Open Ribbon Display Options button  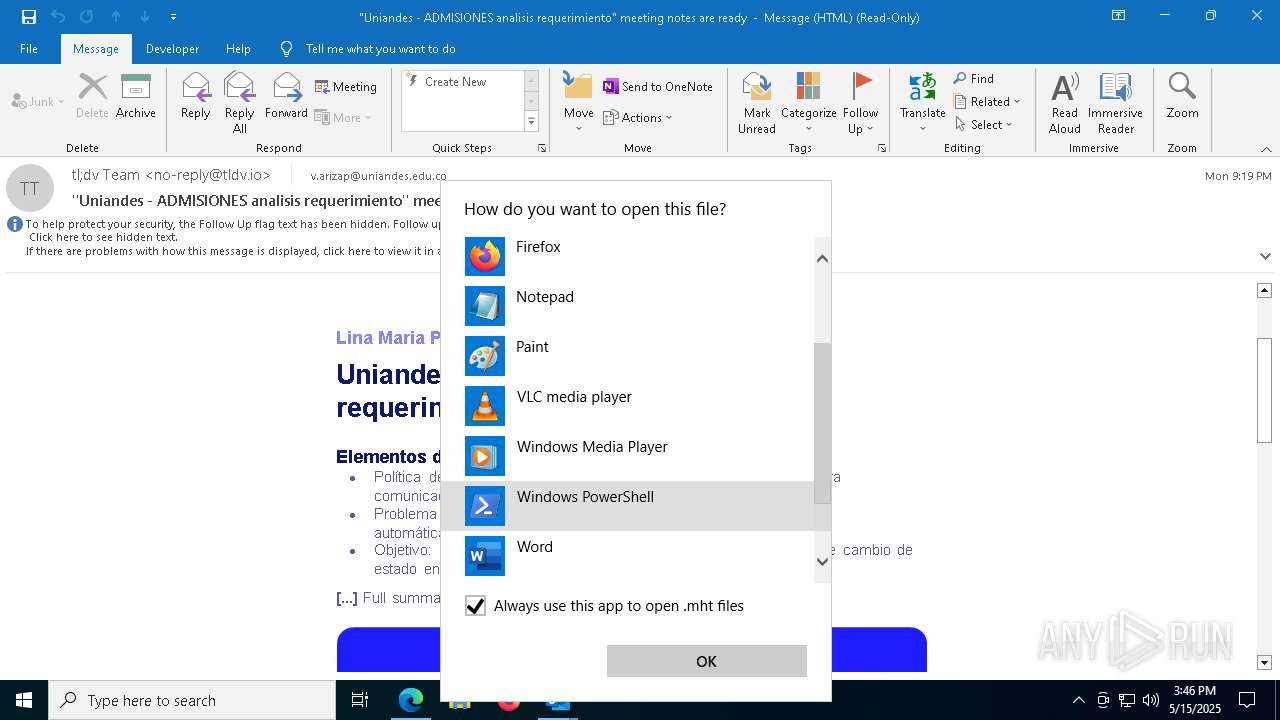[x=1118, y=16]
